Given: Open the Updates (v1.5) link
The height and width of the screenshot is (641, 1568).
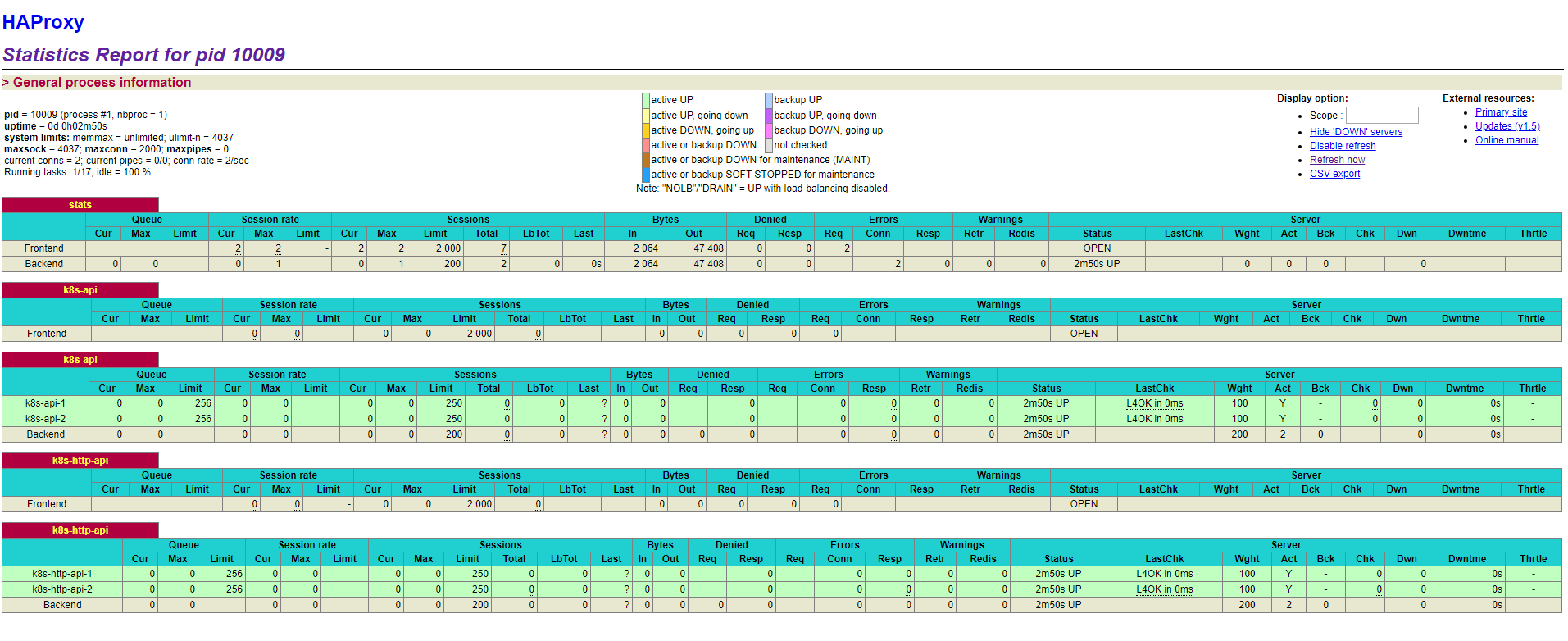Looking at the screenshot, I should pos(1507,126).
